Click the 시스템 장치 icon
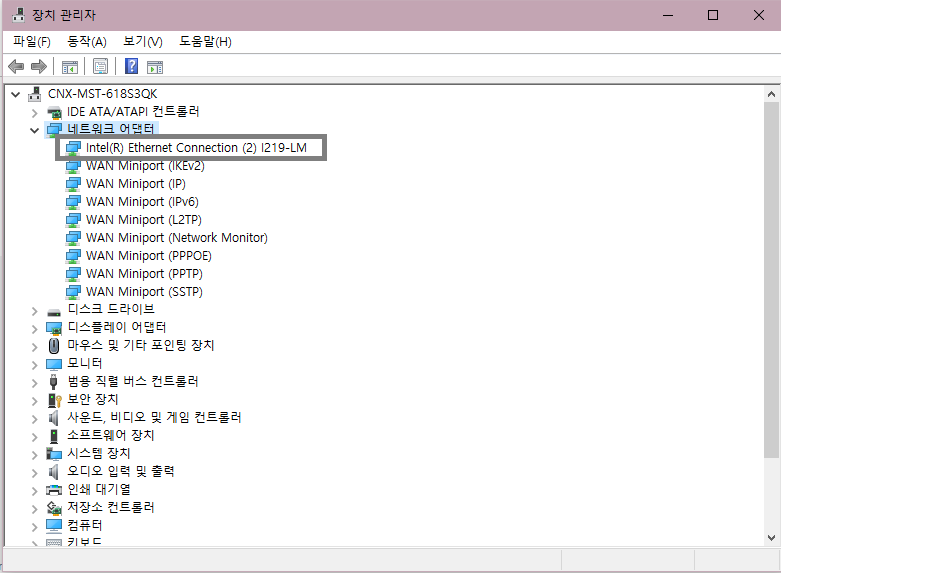937x573 pixels. (x=54, y=454)
